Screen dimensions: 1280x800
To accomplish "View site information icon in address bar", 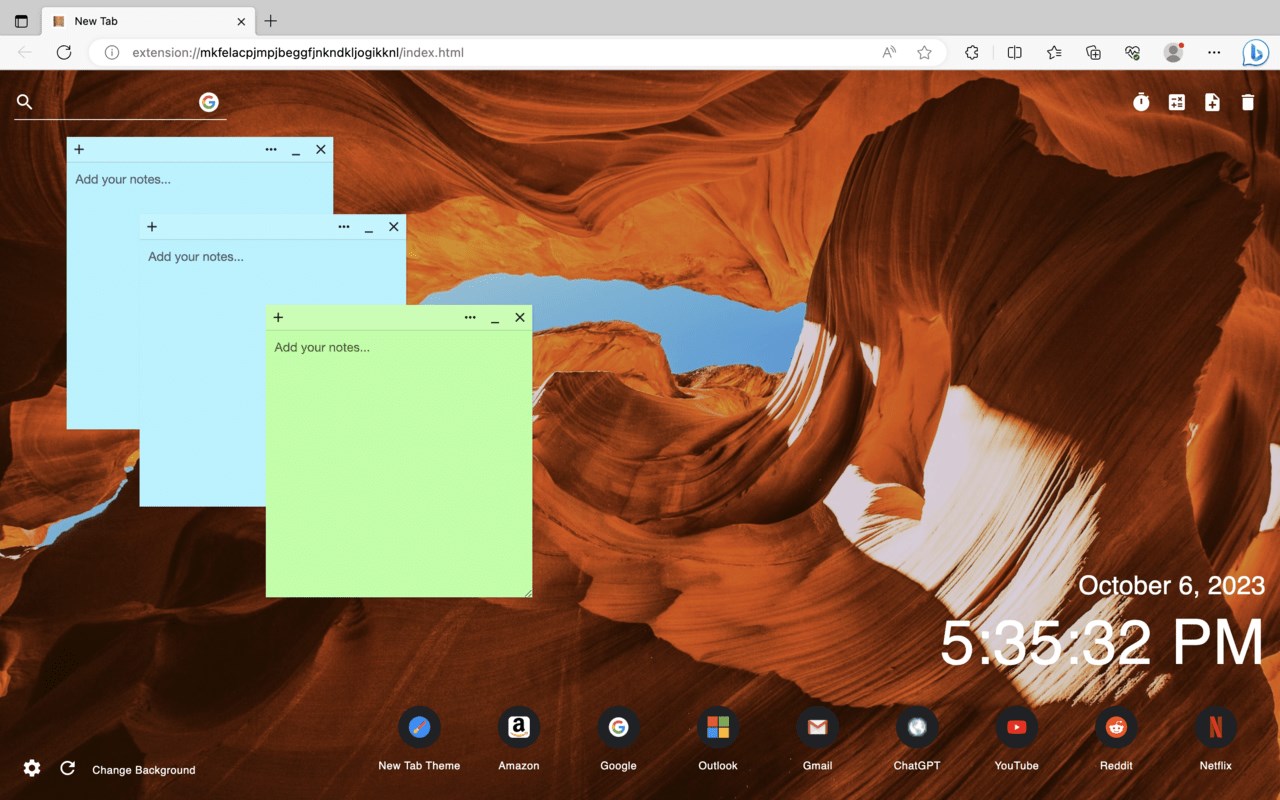I will pyautogui.click(x=112, y=52).
